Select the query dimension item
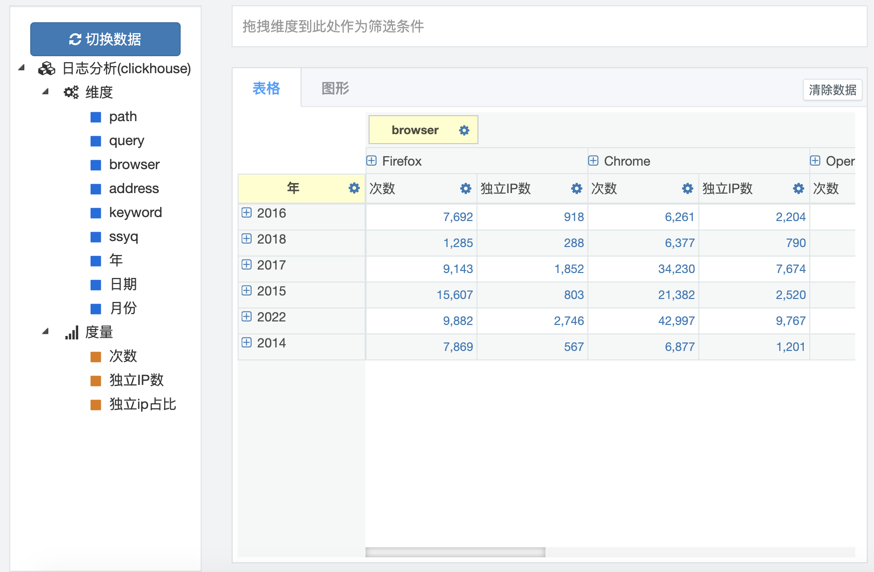This screenshot has height=572, width=874. pyautogui.click(x=127, y=141)
